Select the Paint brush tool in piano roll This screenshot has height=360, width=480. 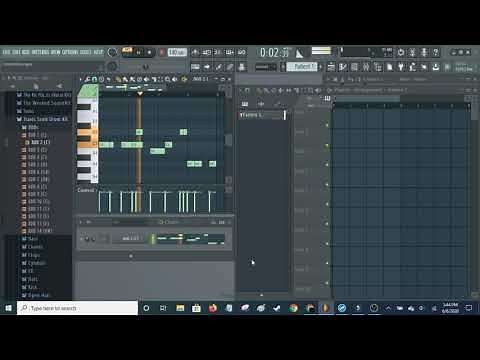tap(125, 79)
